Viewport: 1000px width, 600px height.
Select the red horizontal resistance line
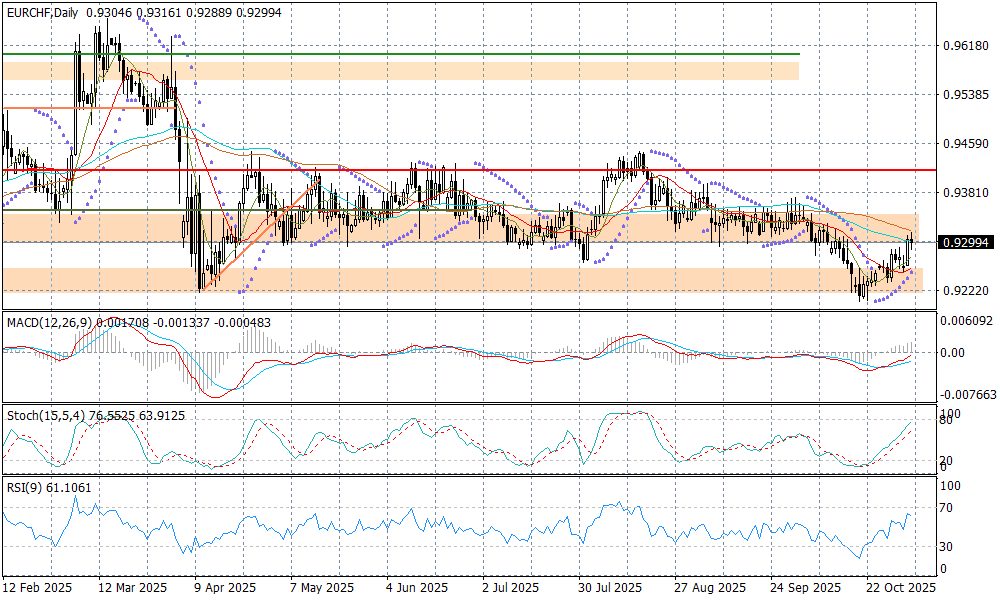(x=500, y=170)
